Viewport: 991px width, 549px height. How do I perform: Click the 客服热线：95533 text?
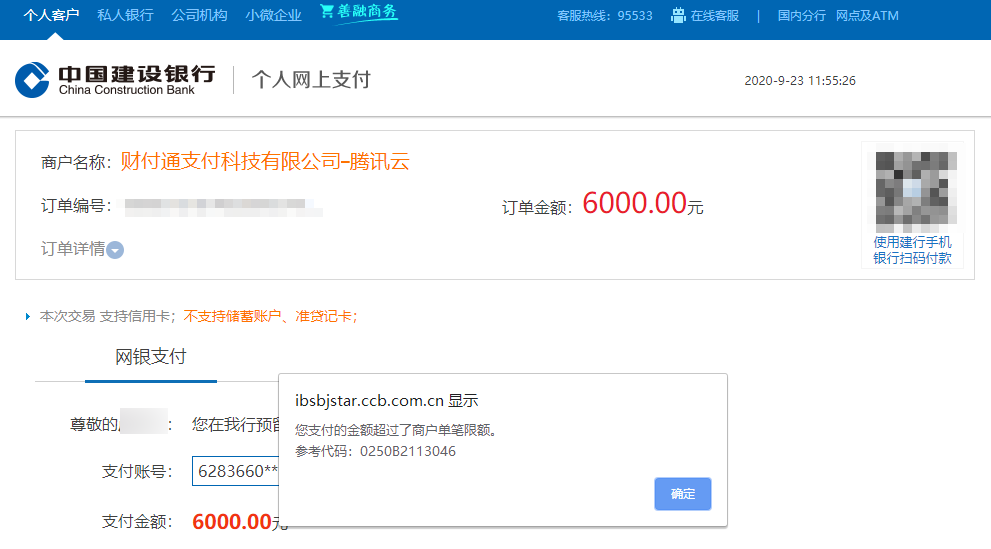[605, 15]
